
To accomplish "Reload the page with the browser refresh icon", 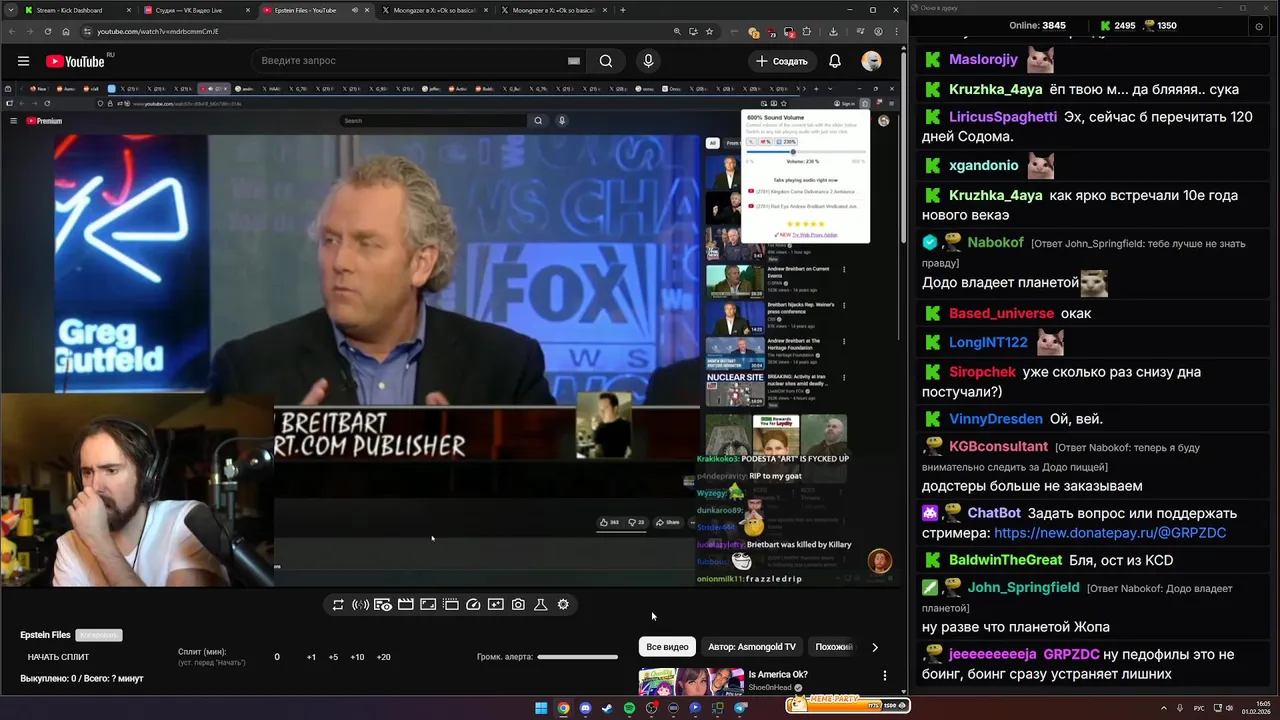I will 48,31.
